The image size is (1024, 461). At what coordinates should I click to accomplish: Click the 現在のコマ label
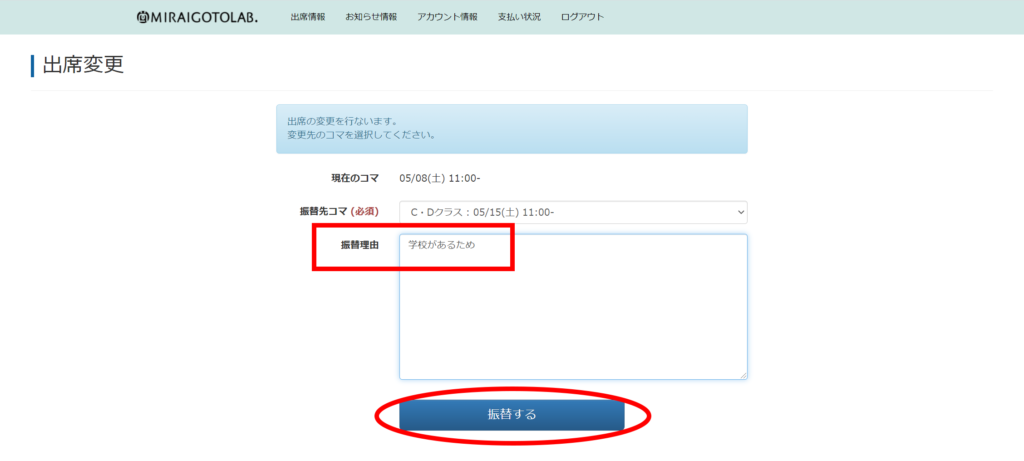click(x=355, y=178)
